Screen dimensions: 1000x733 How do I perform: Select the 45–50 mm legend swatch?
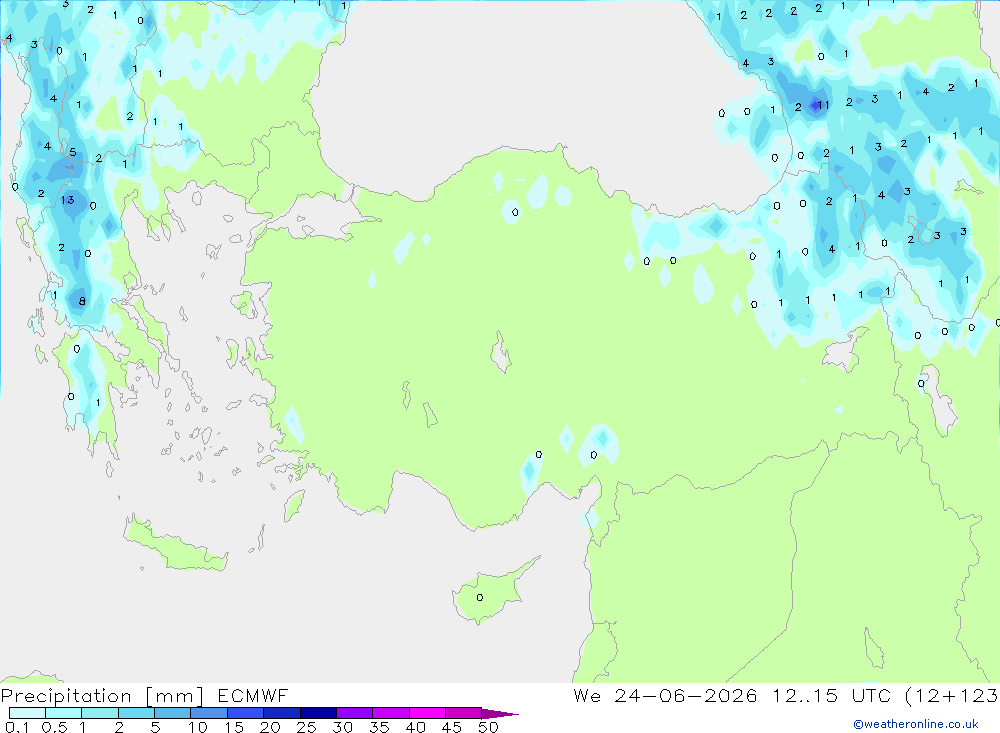pos(464,713)
